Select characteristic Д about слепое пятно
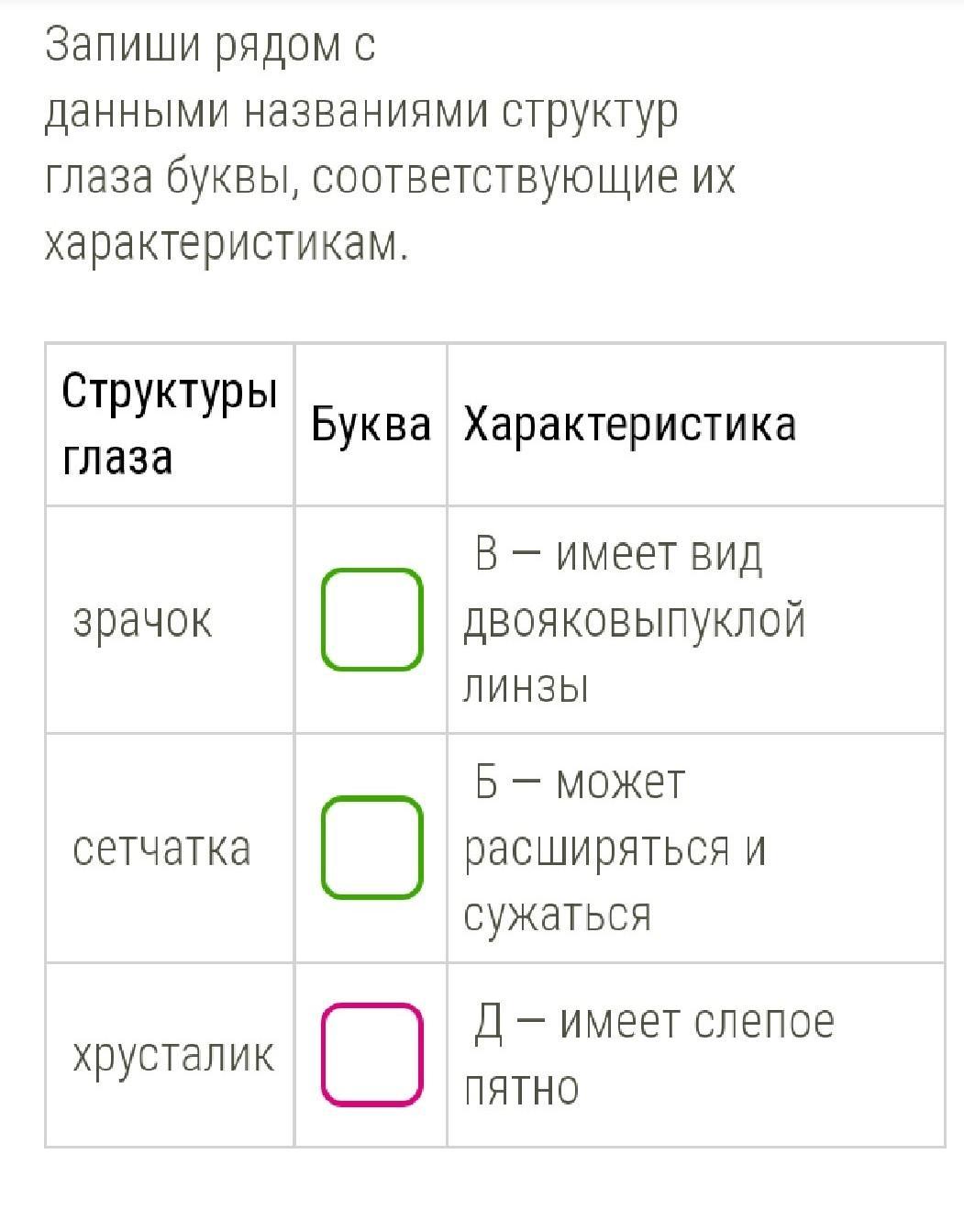The height and width of the screenshot is (1232, 964). [649, 1053]
